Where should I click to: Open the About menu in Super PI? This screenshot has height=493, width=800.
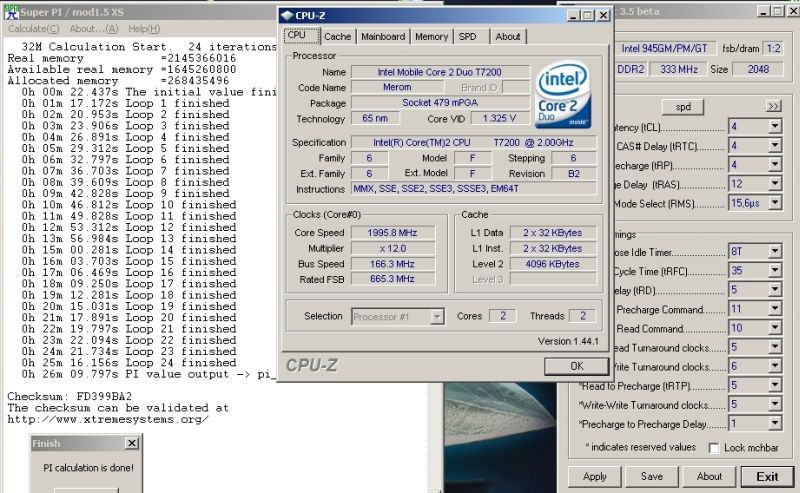click(x=93, y=29)
